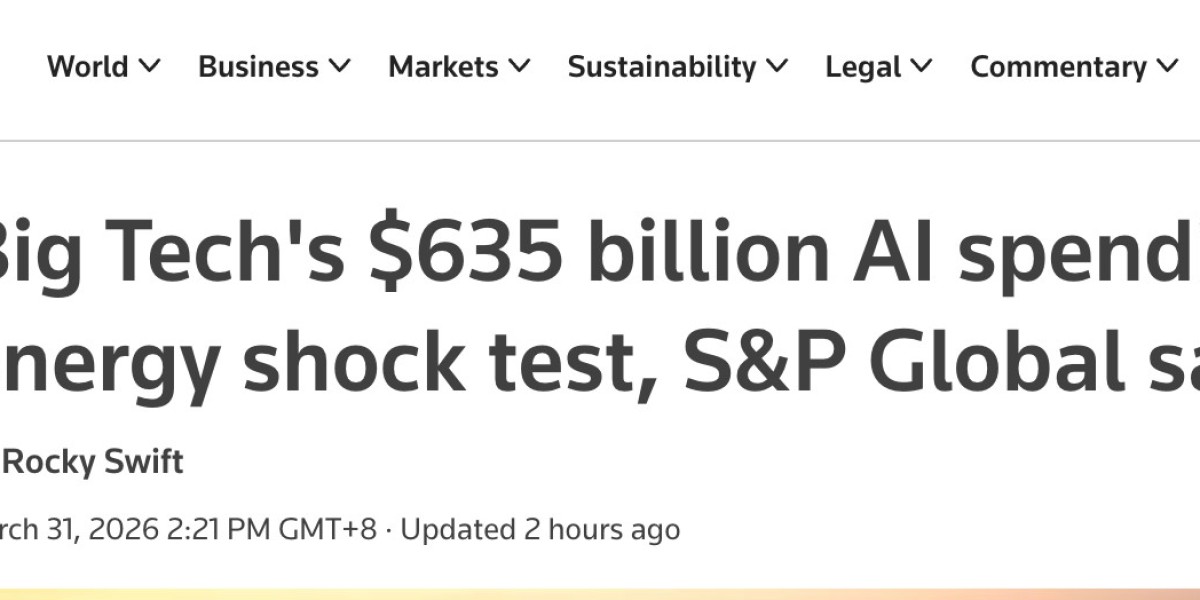Click the article image strip below the dateline
The width and height of the screenshot is (1200, 600).
point(600,593)
